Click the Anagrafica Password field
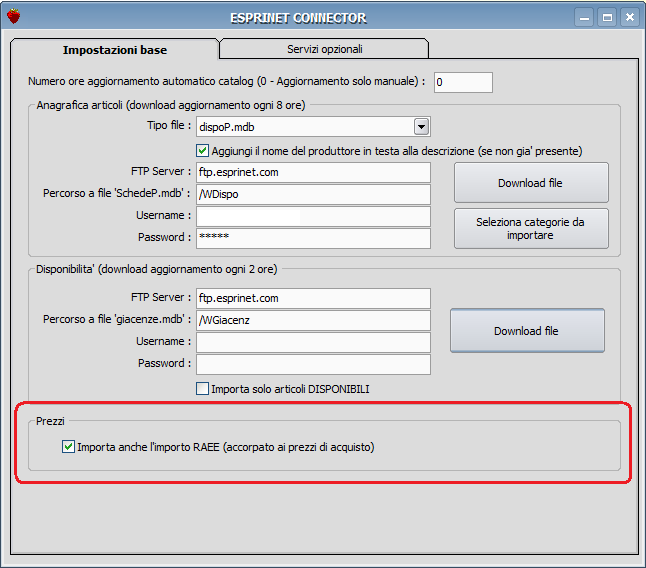Screen dimensions: 646x568 (x=313, y=238)
